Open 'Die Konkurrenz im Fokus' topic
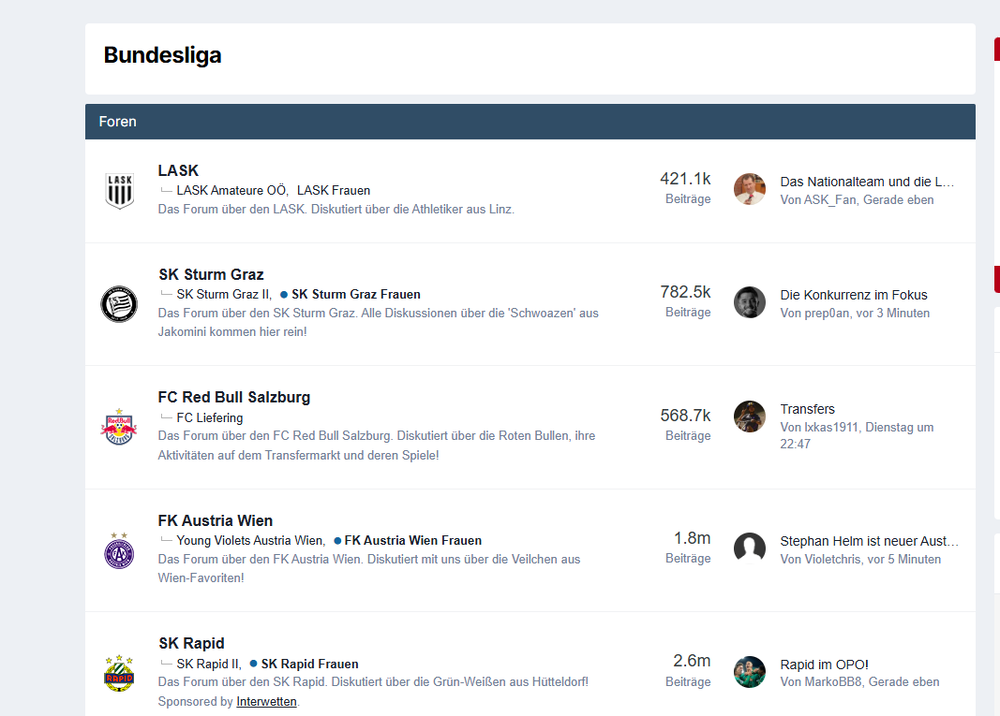The width and height of the screenshot is (1000, 716). 853,295
